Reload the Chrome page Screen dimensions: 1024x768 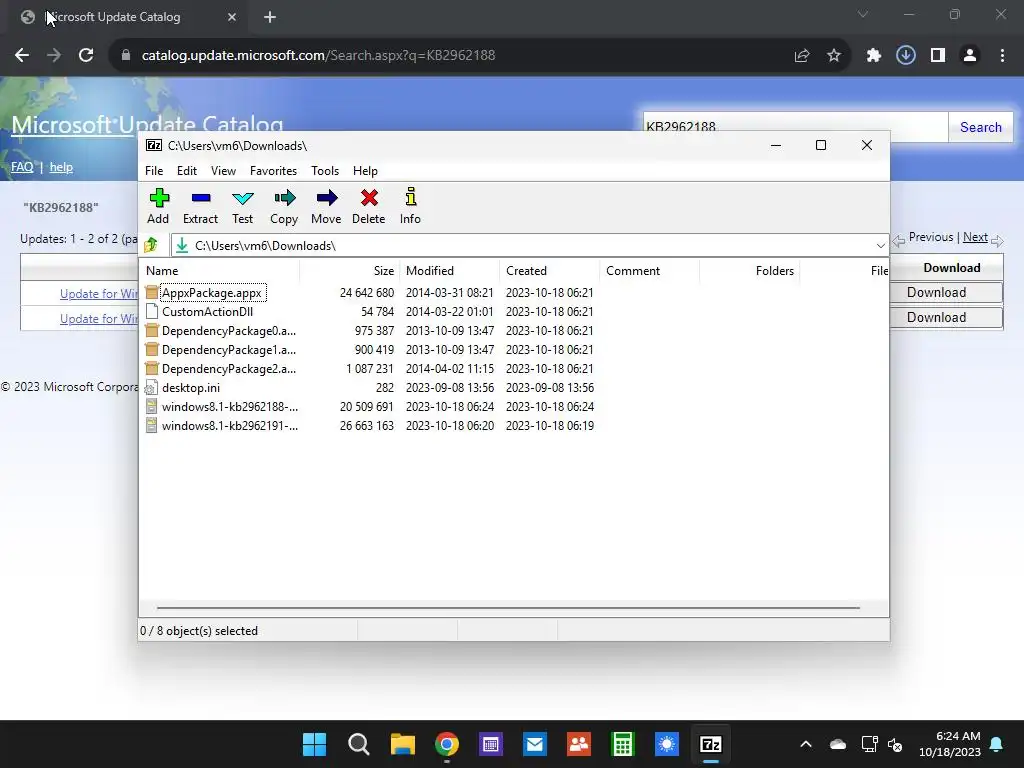[86, 56]
